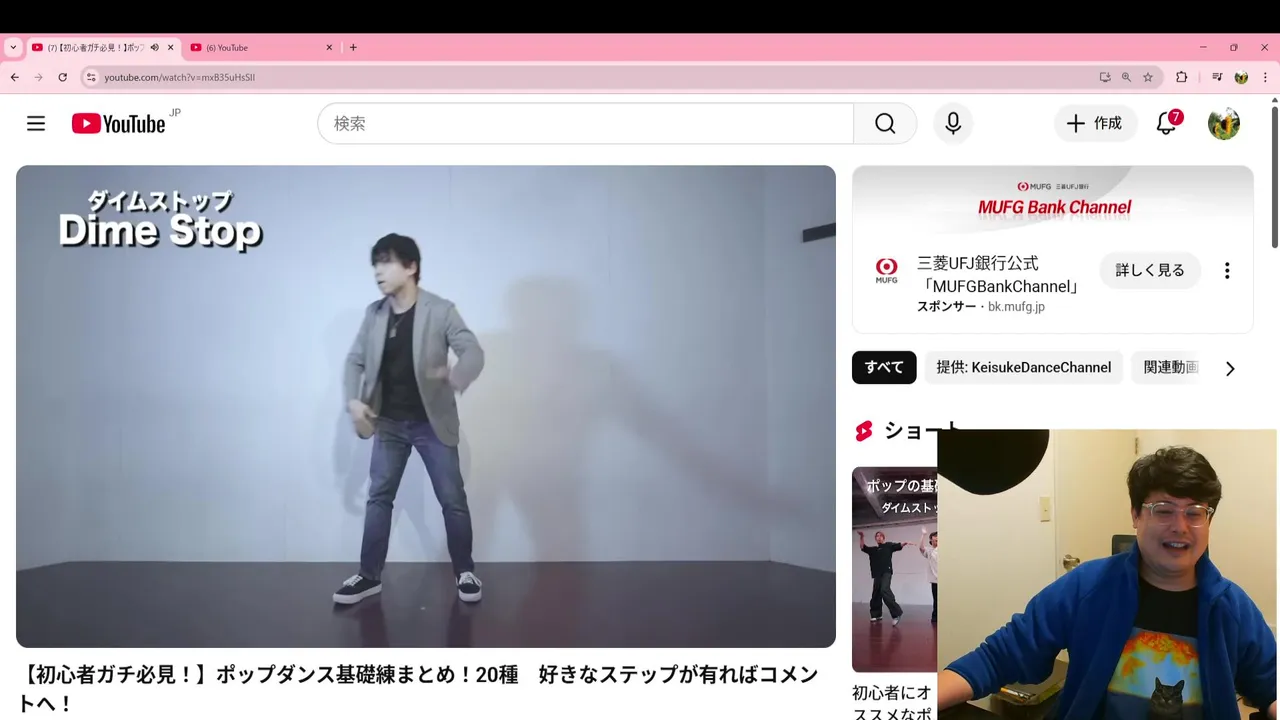The height and width of the screenshot is (720, 1280).
Task: Select the すべて filter chip
Action: (884, 367)
